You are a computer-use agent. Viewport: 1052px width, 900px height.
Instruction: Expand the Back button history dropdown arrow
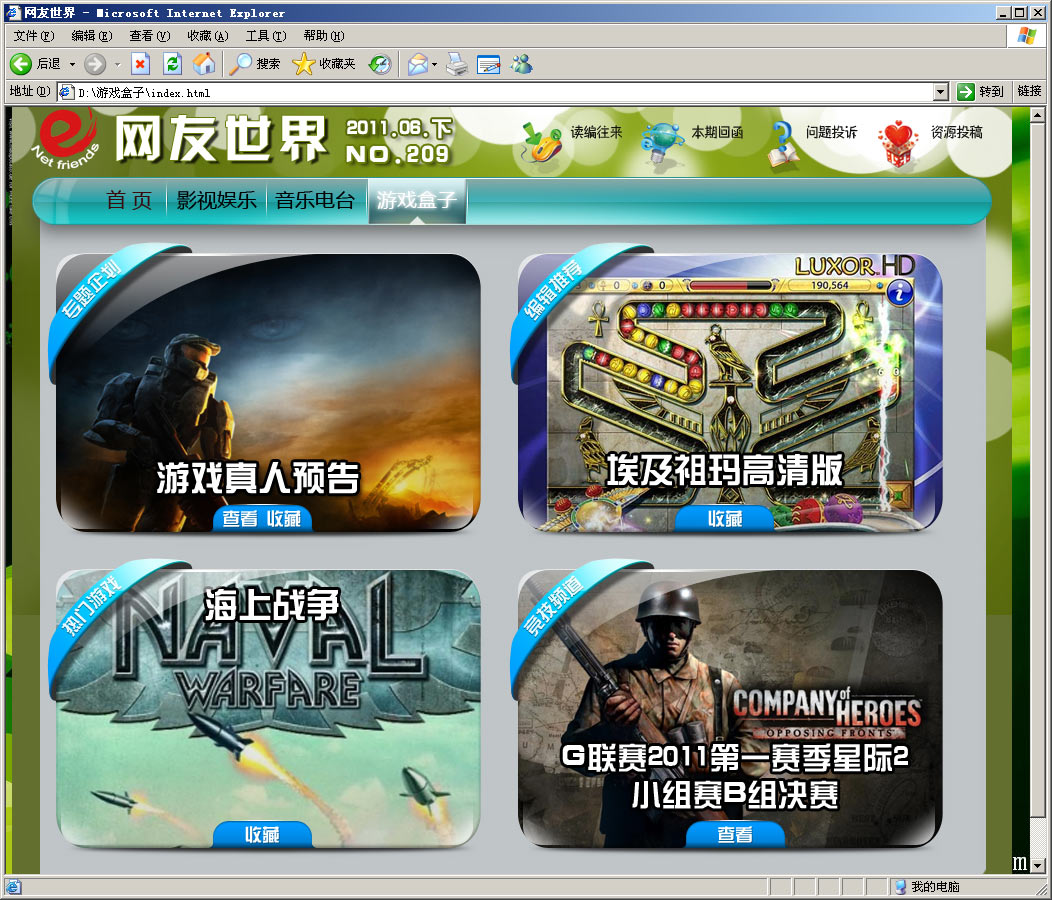pos(72,64)
